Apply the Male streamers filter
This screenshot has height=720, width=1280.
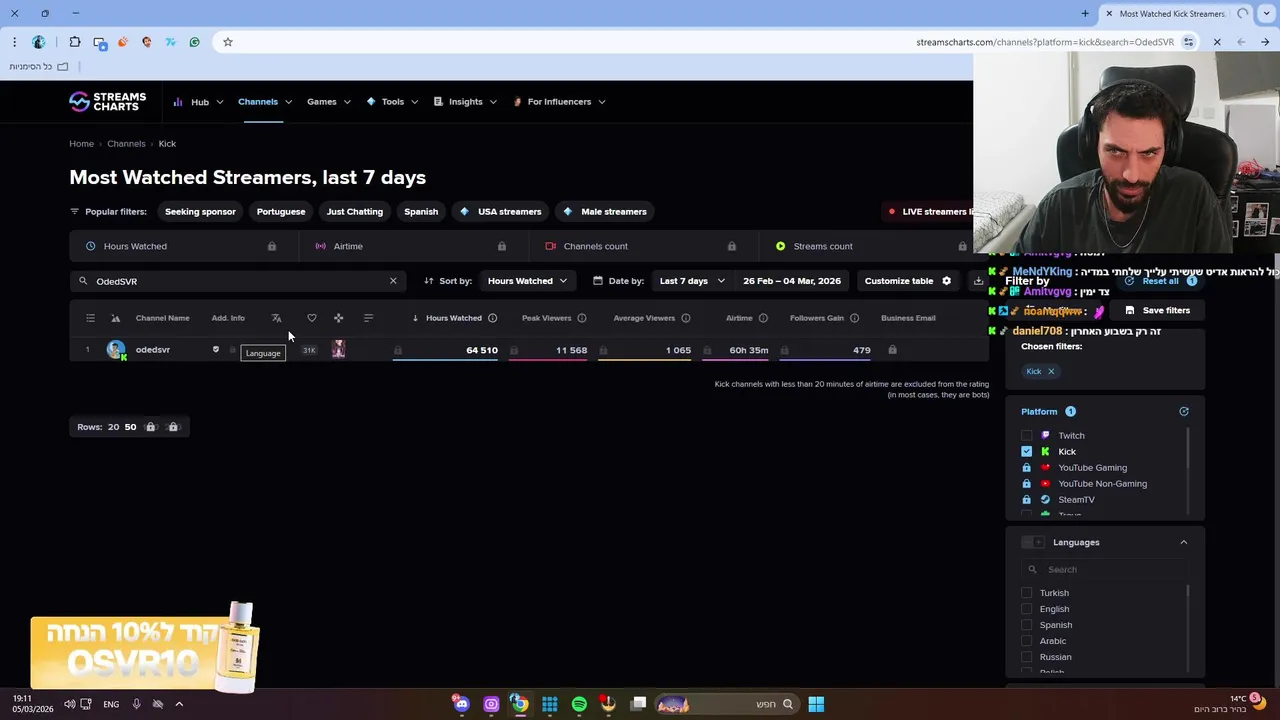coord(605,212)
